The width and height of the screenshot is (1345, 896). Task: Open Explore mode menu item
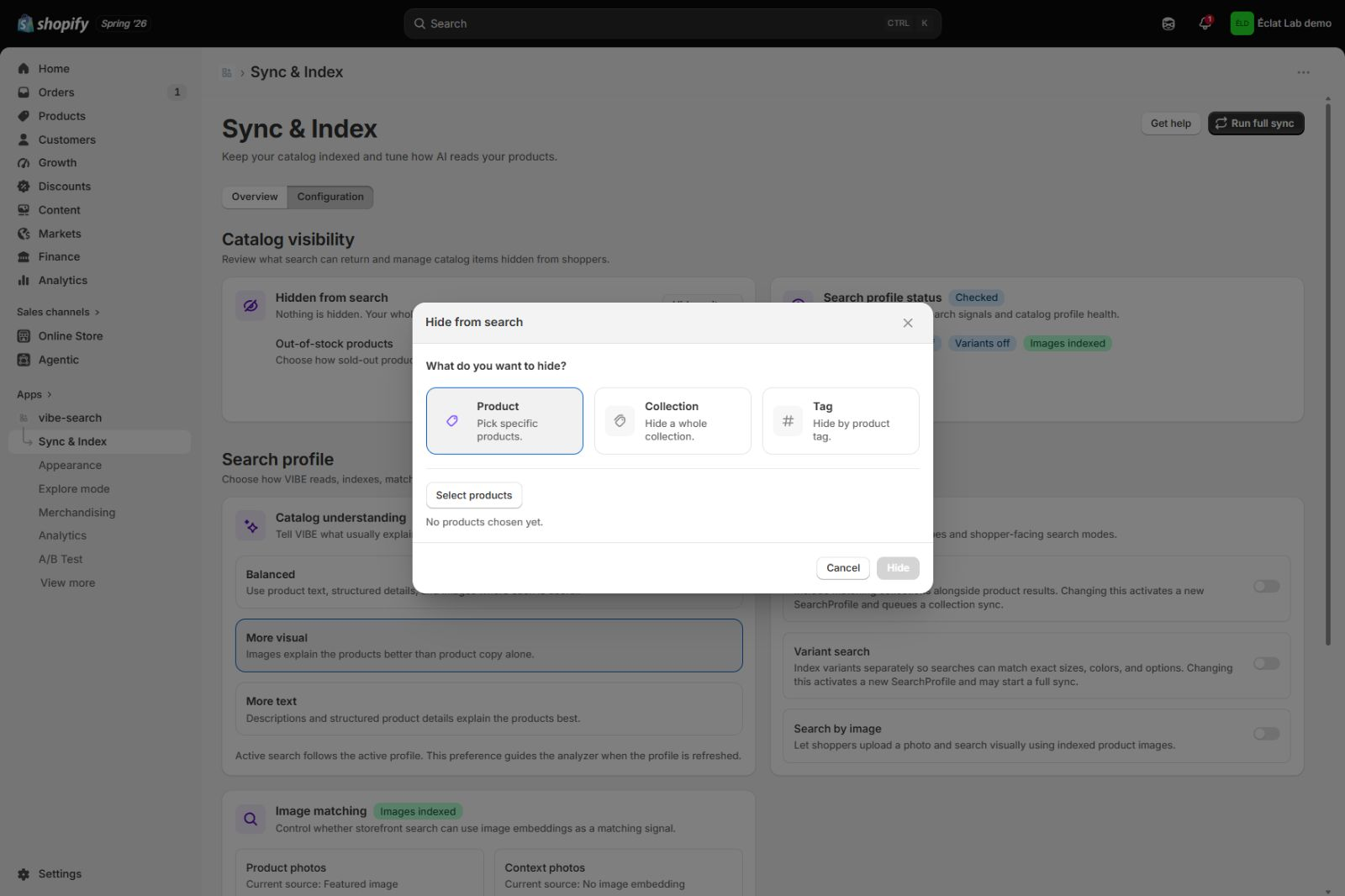74,489
